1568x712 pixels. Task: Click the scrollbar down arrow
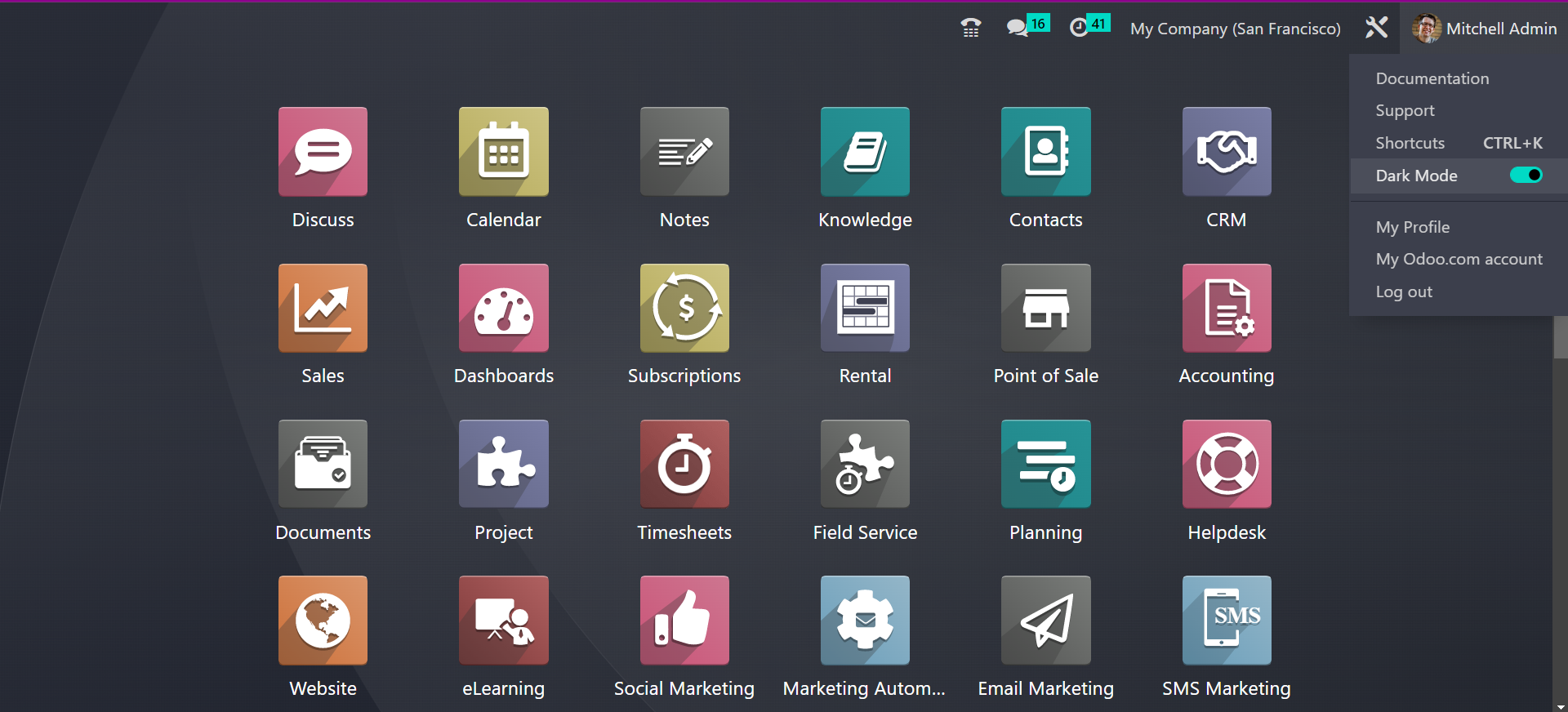(x=1561, y=706)
